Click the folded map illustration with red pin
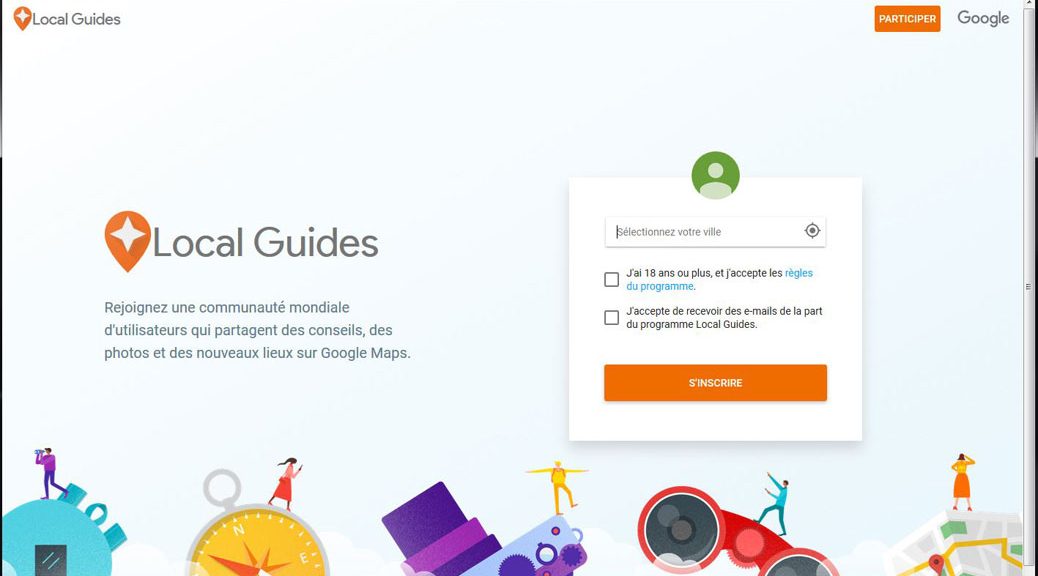The width and height of the screenshot is (1038, 576). [959, 544]
